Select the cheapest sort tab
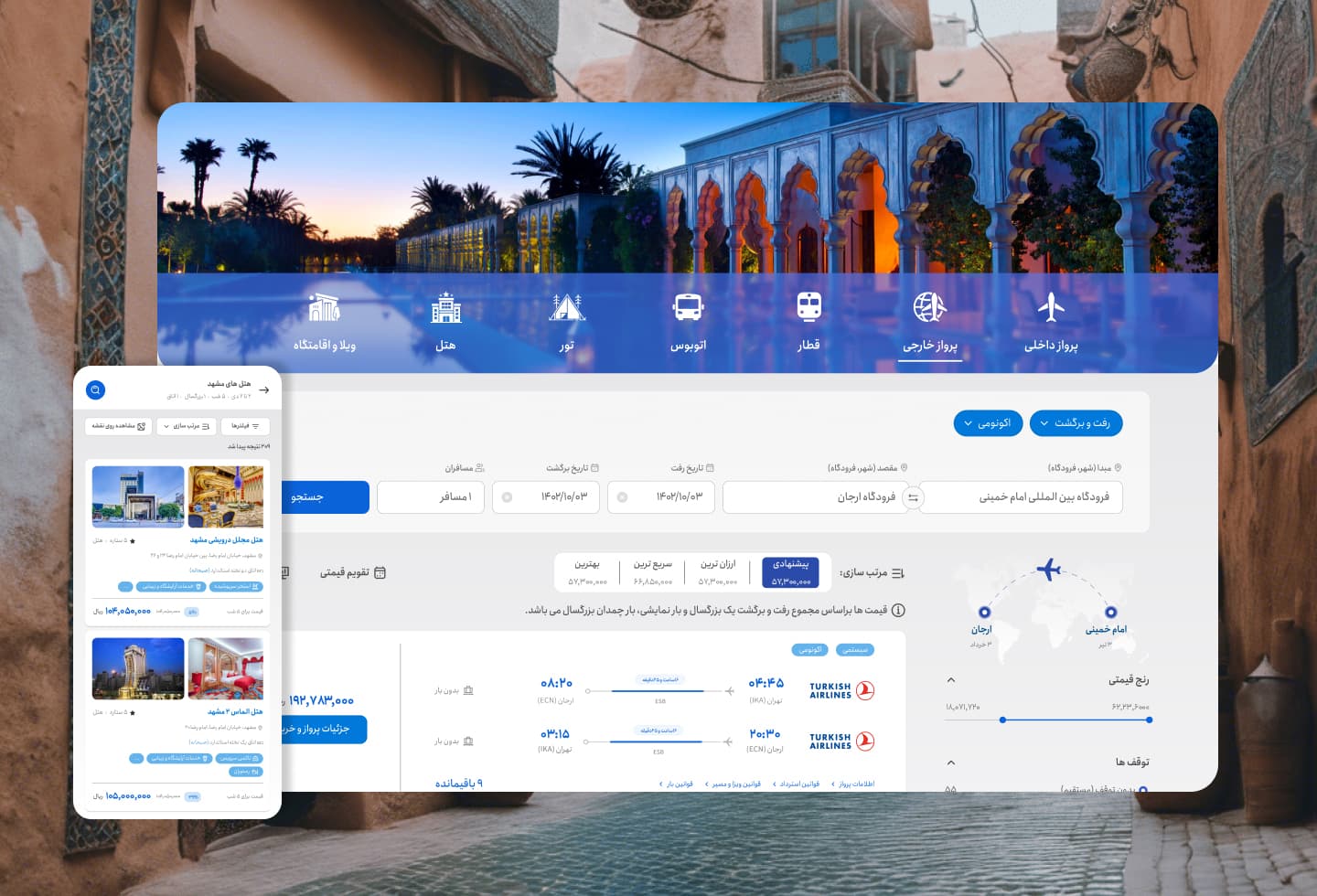The image size is (1317, 896). pos(718,572)
